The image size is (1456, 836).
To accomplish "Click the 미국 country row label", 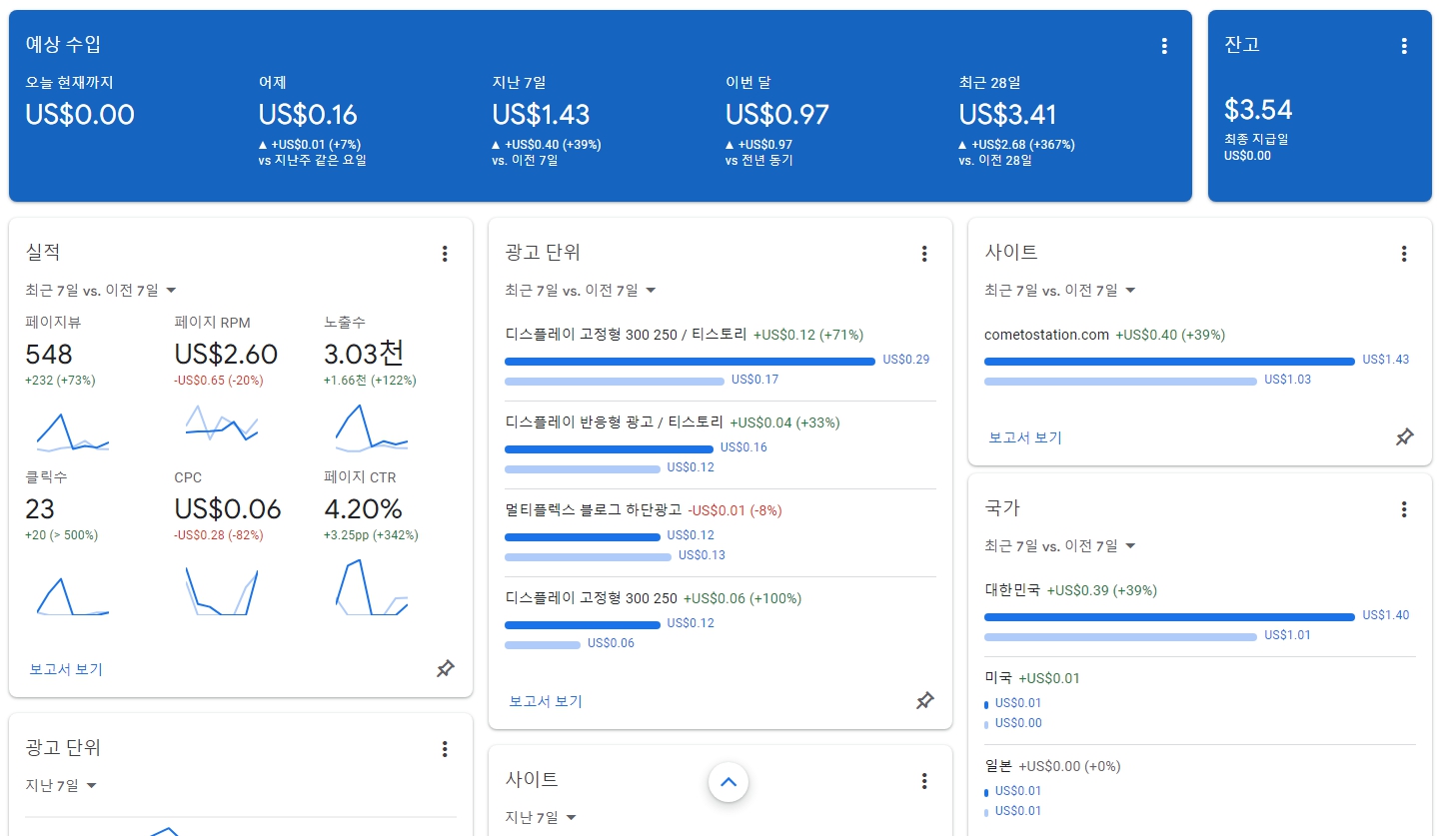I will click(x=998, y=678).
